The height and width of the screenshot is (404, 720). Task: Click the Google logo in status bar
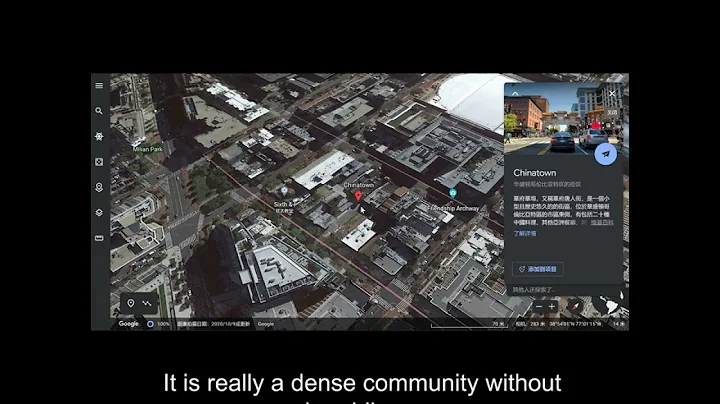129,324
